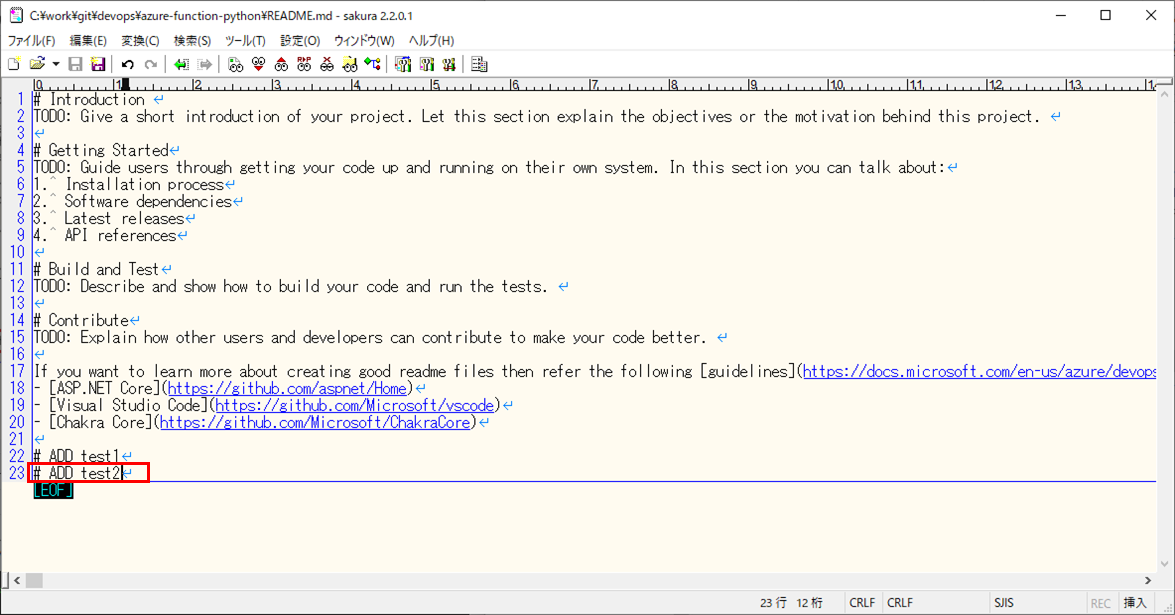Expand the recent files dropdown arrow beside Open
Image resolution: width=1175 pixels, height=615 pixels.
(x=55, y=64)
